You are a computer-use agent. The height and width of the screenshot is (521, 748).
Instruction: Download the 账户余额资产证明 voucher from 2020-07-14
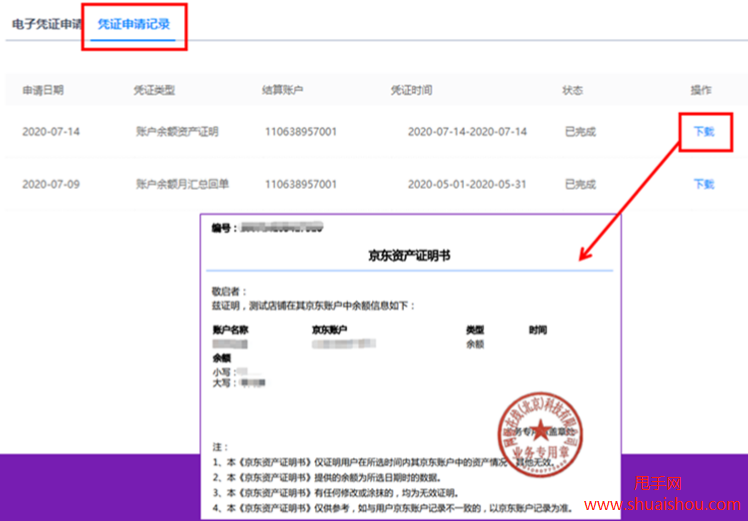(704, 131)
